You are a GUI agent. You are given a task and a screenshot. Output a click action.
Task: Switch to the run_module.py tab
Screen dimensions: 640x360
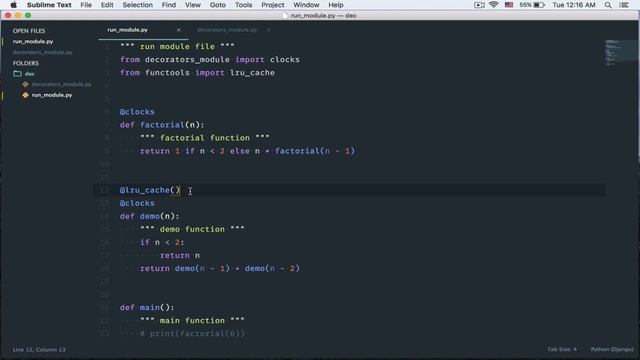click(x=127, y=30)
